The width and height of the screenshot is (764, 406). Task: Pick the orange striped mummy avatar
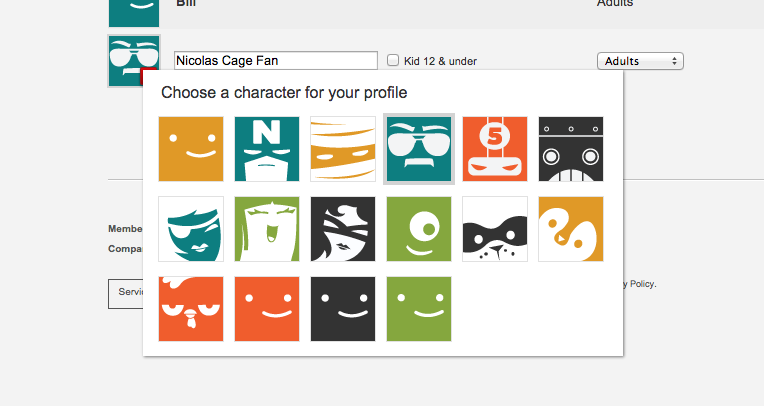click(343, 149)
